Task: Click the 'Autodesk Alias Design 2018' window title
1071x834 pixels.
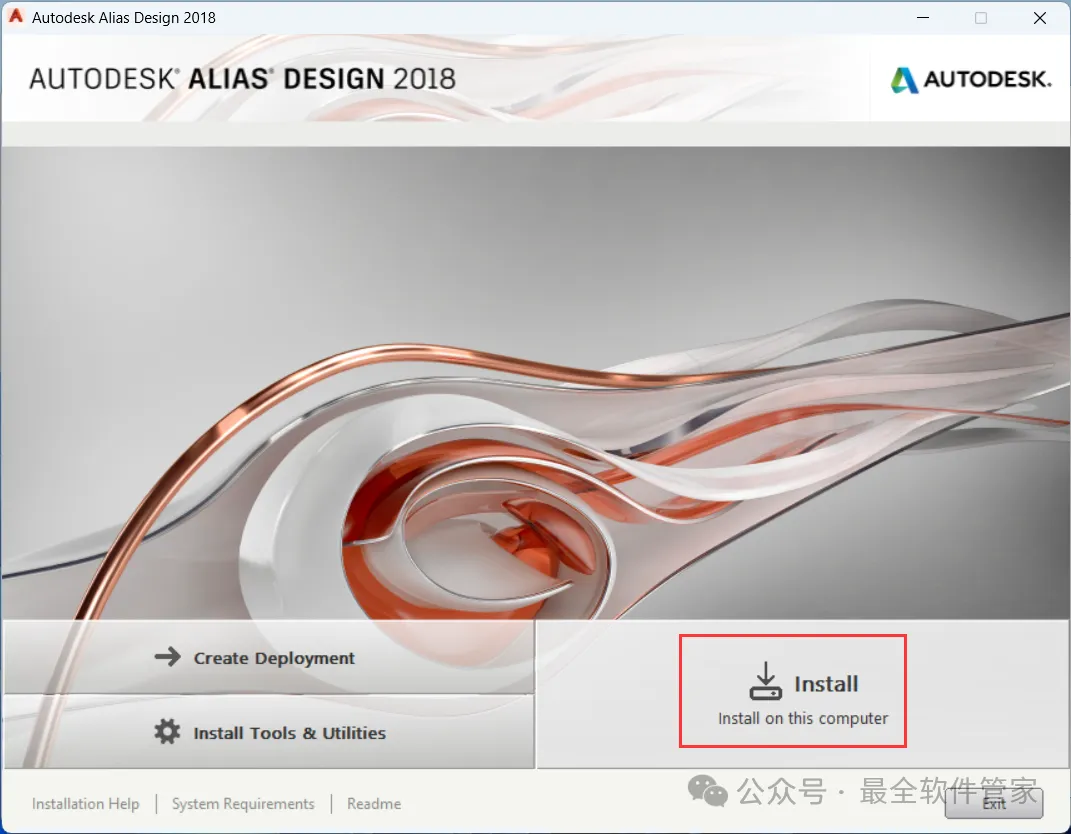Action: click(124, 18)
